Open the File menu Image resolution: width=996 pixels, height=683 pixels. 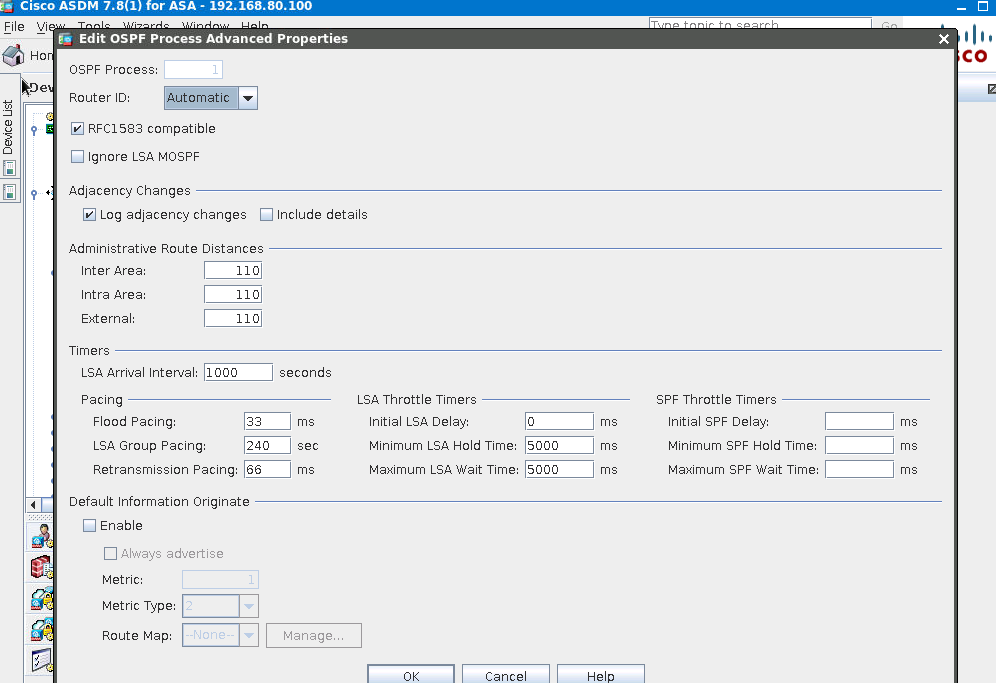tap(14, 27)
